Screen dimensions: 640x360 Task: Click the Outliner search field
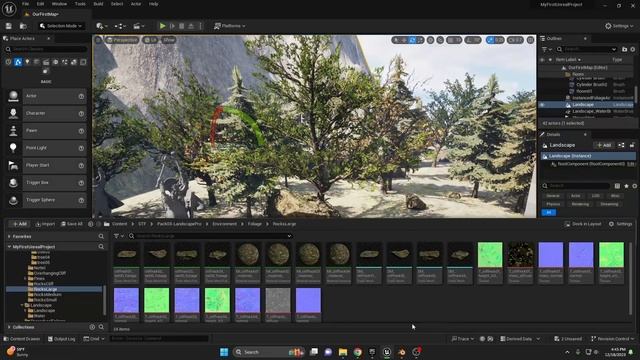pyautogui.click(x=587, y=49)
